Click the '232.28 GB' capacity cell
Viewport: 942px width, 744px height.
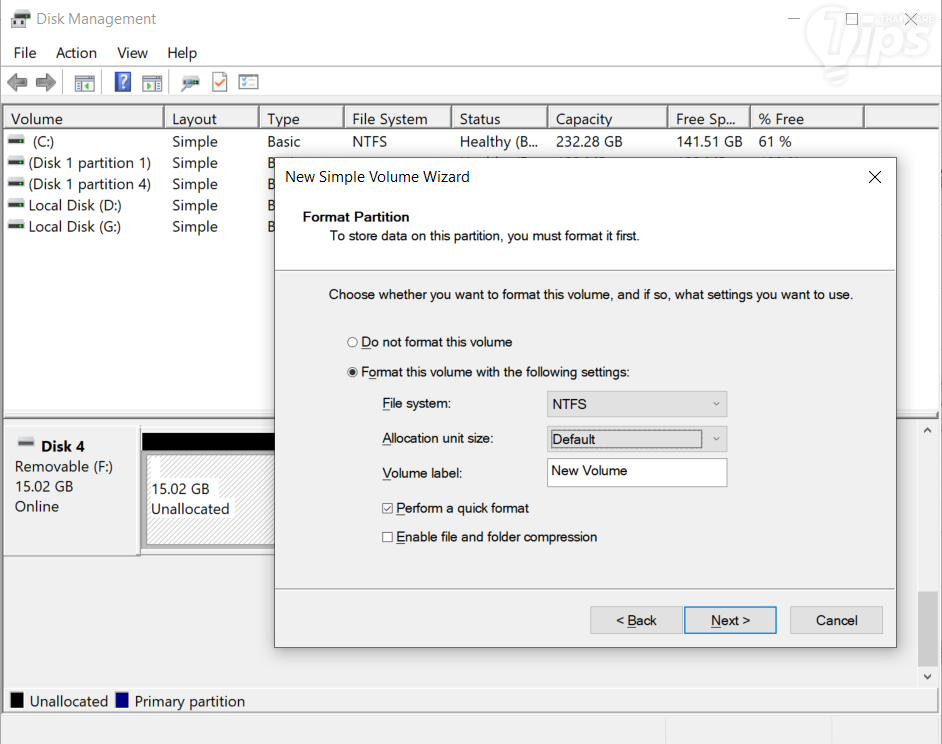[589, 142]
